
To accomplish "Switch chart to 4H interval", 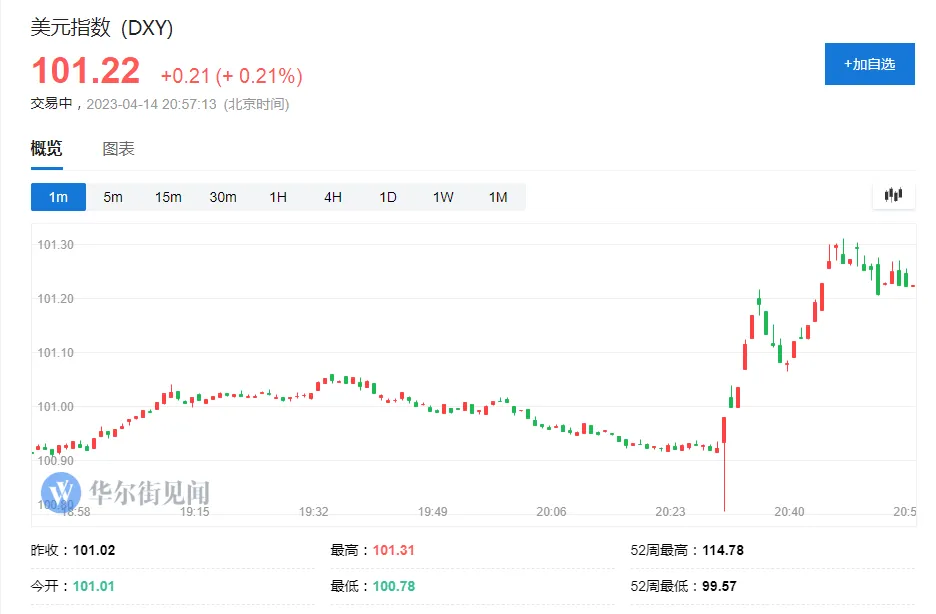I will (333, 197).
